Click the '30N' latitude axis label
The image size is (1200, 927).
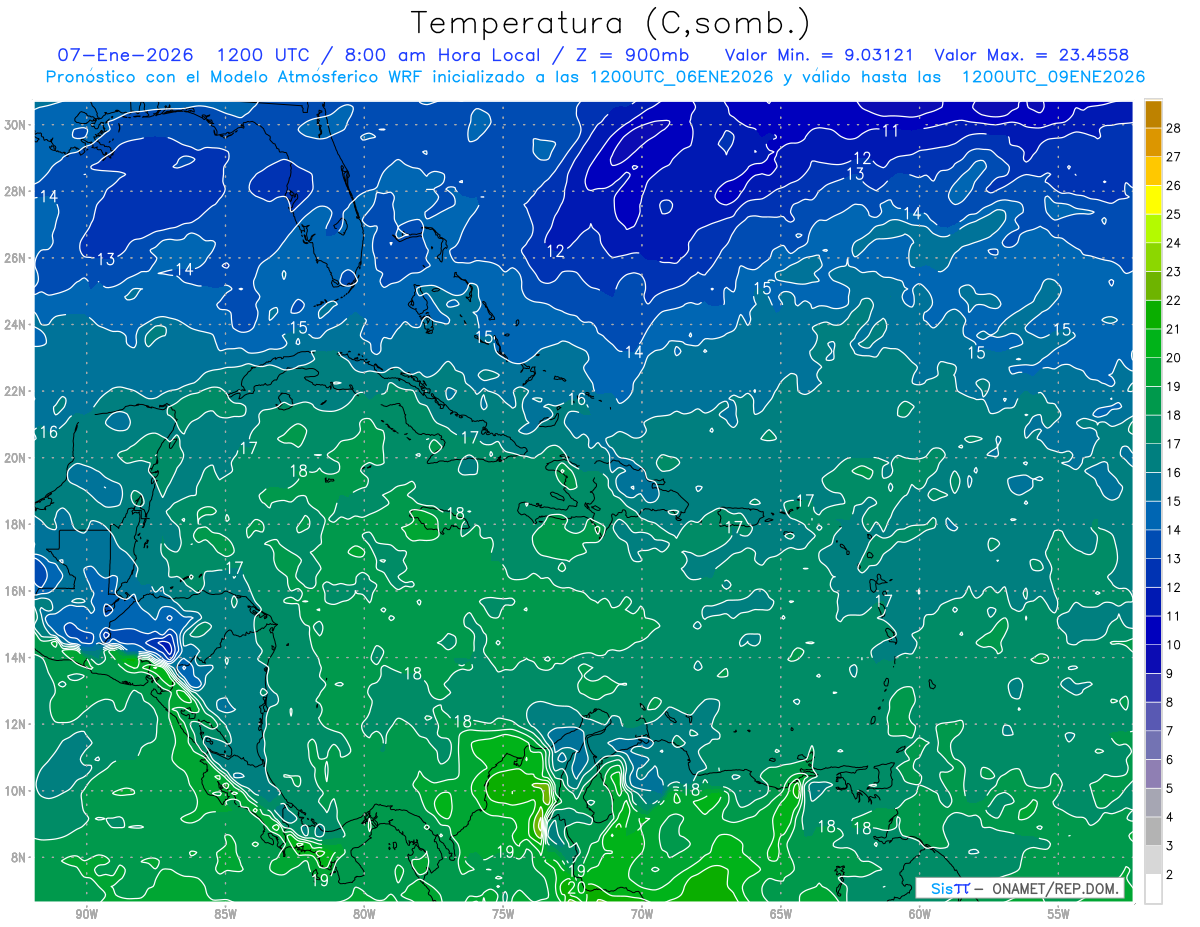tap(14, 125)
